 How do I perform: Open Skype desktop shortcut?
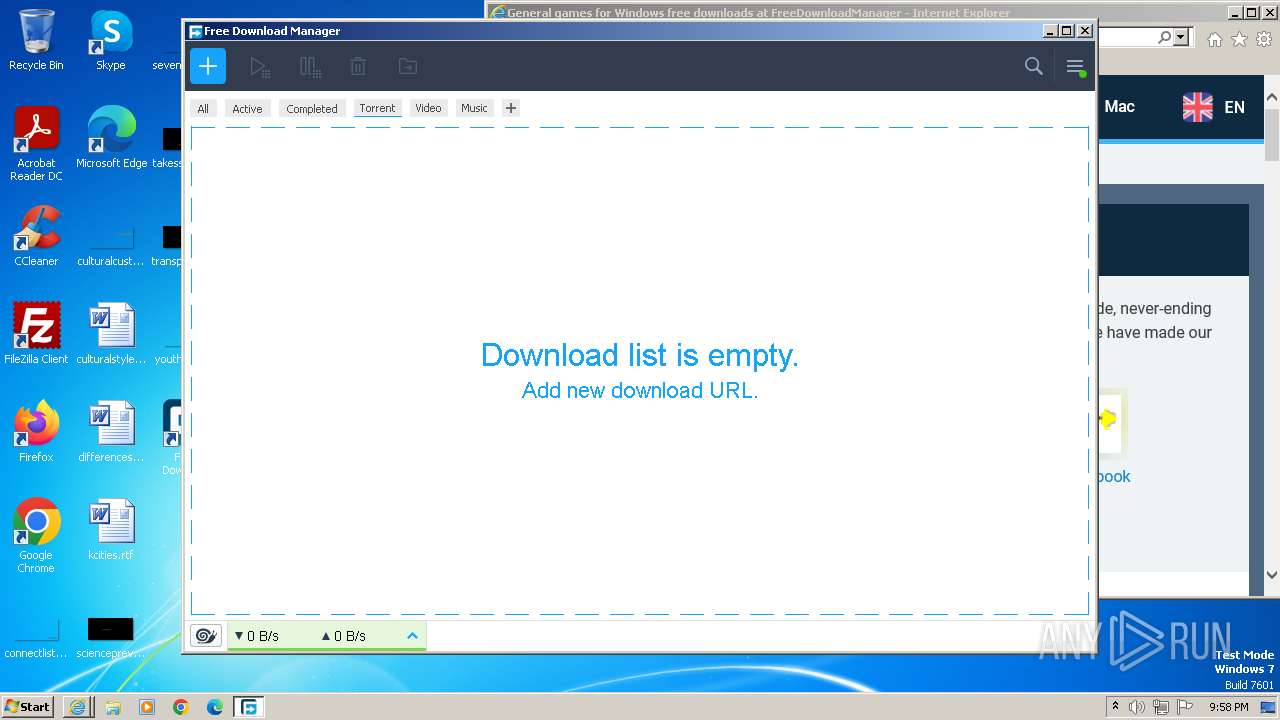111,40
